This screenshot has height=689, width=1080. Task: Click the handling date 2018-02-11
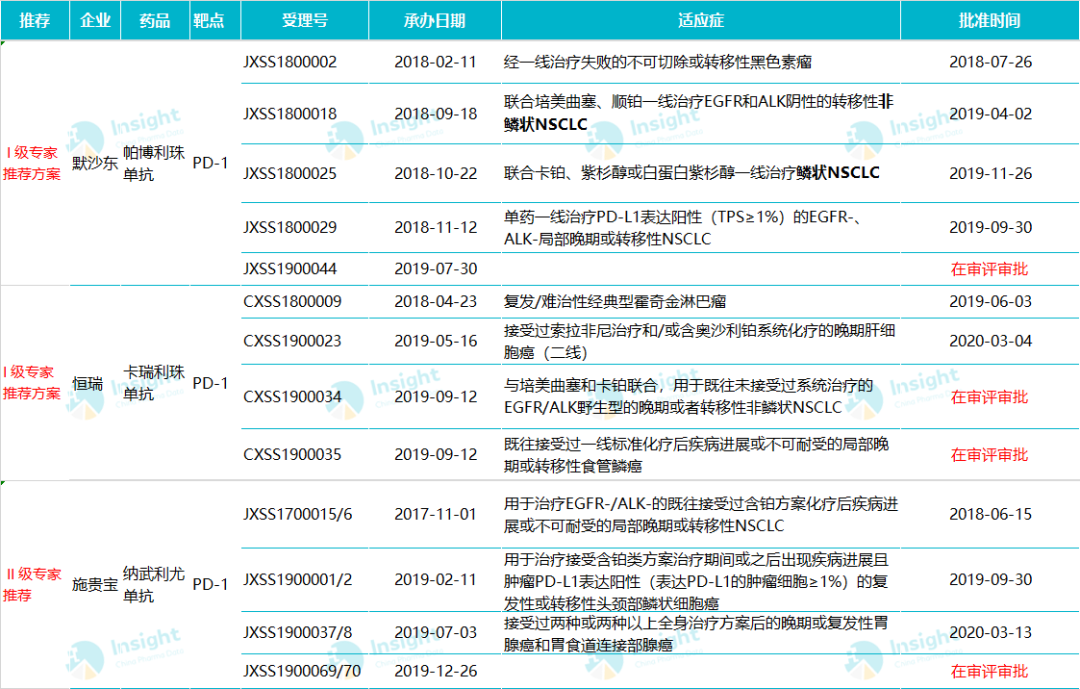[x=435, y=62]
